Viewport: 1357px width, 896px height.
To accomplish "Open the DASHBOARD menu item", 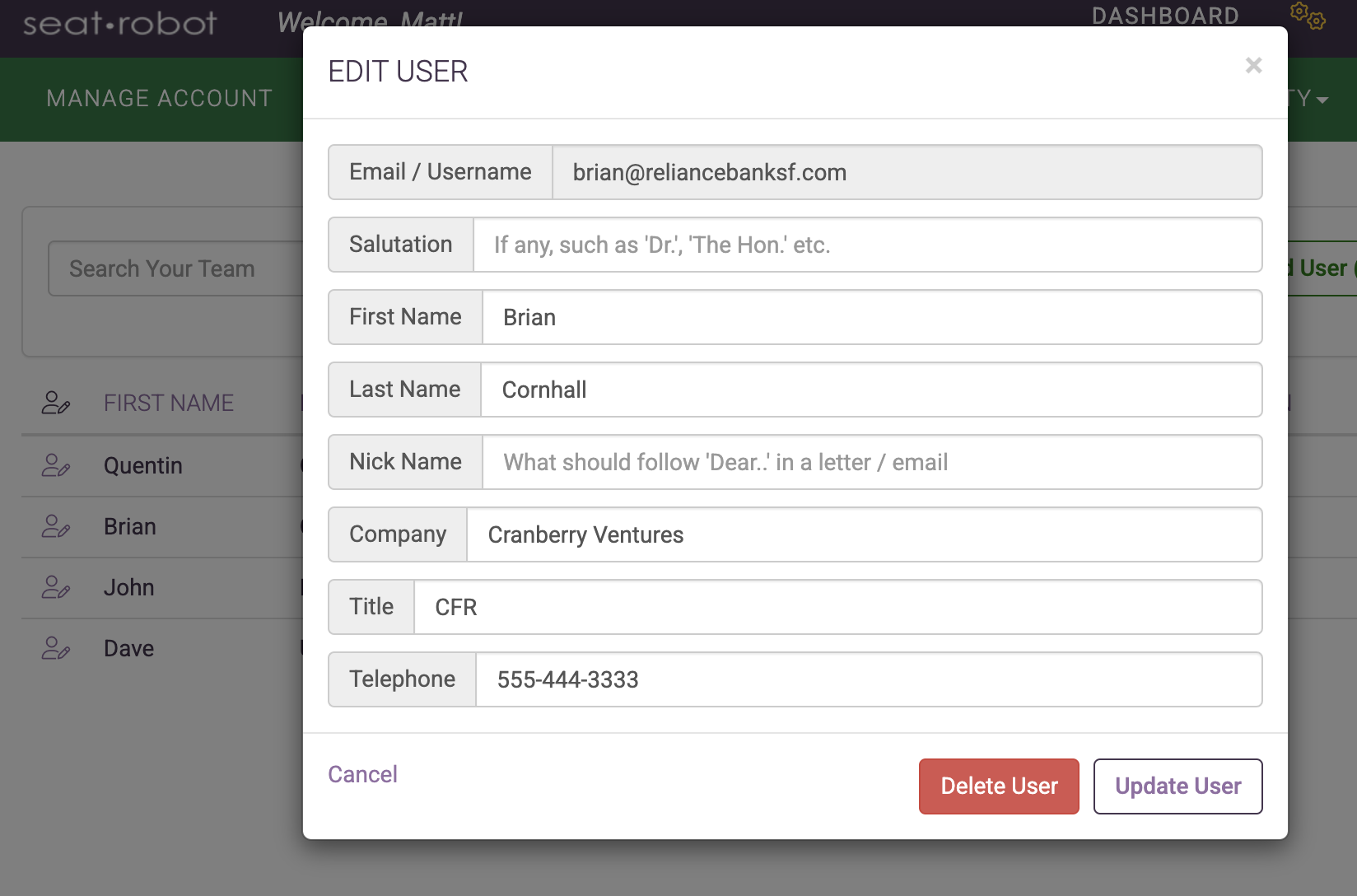I will [x=1165, y=16].
